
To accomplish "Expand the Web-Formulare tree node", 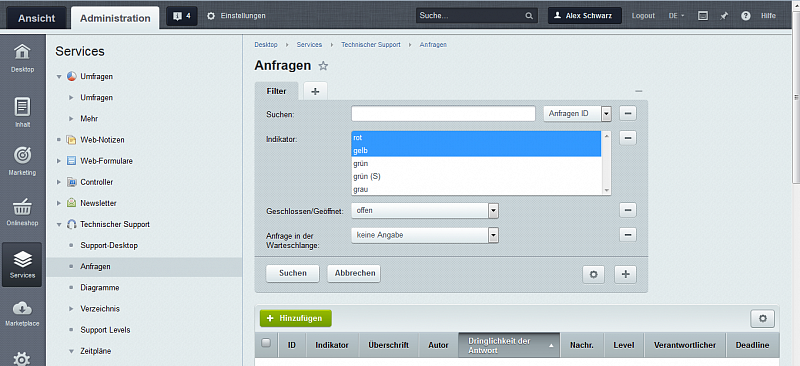I will coord(59,161).
